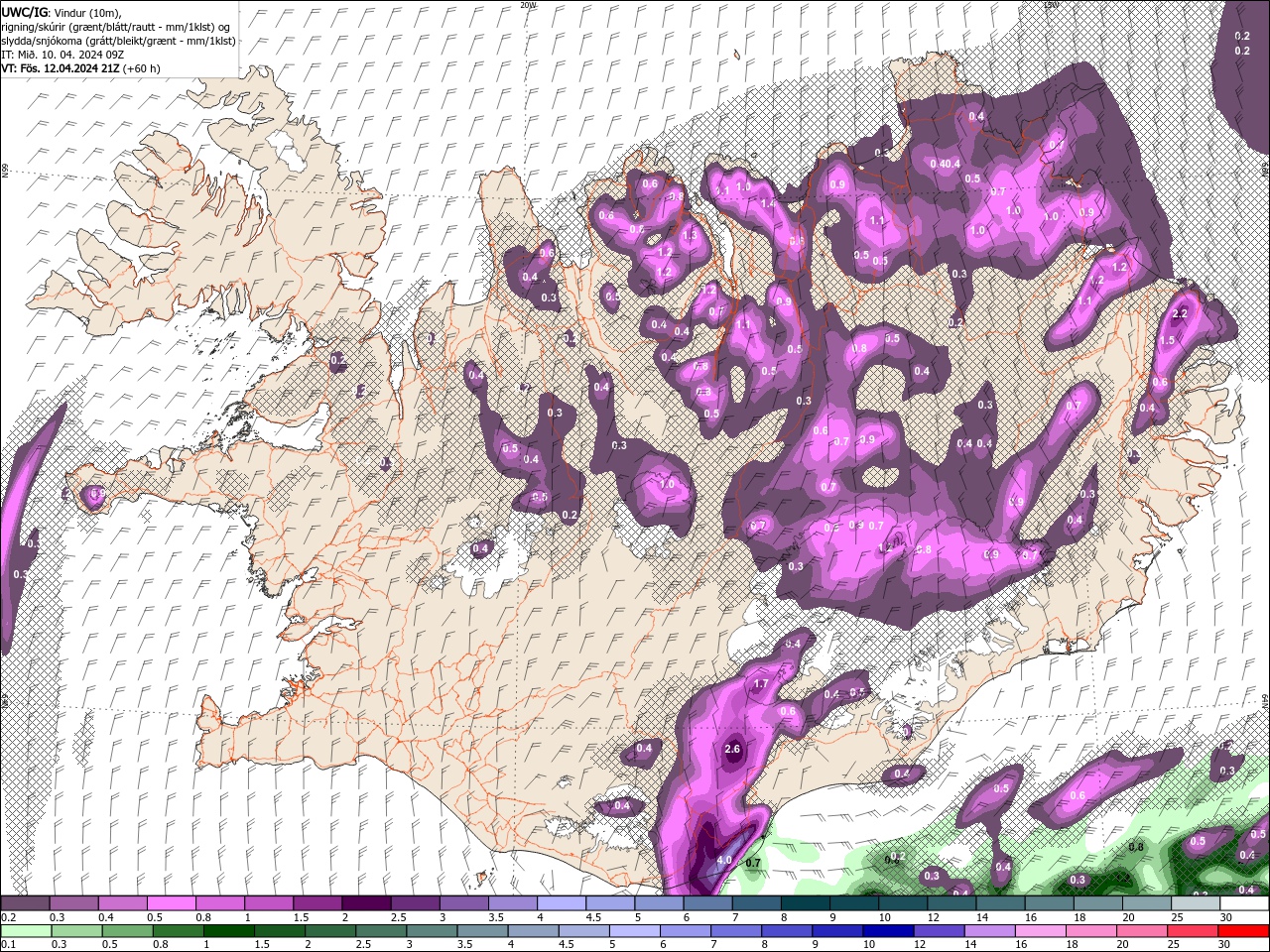Pick the darkest green swatch in lower legend row

(x=228, y=931)
